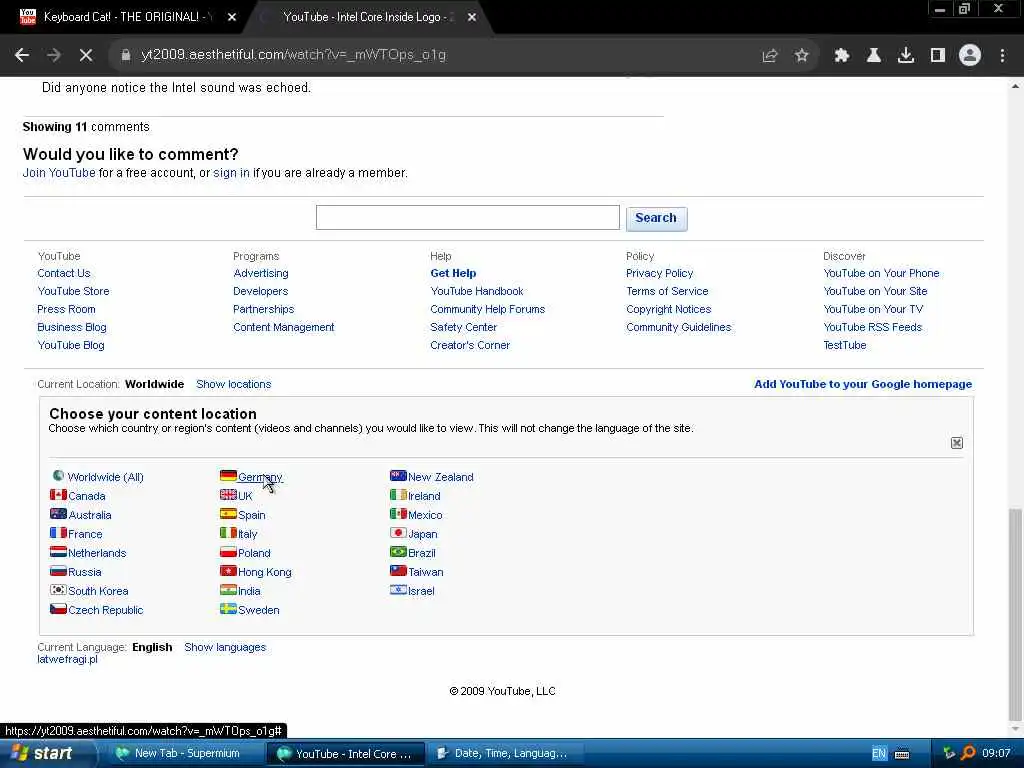Click the share page icon in address bar
The image size is (1024, 768).
coord(770,56)
